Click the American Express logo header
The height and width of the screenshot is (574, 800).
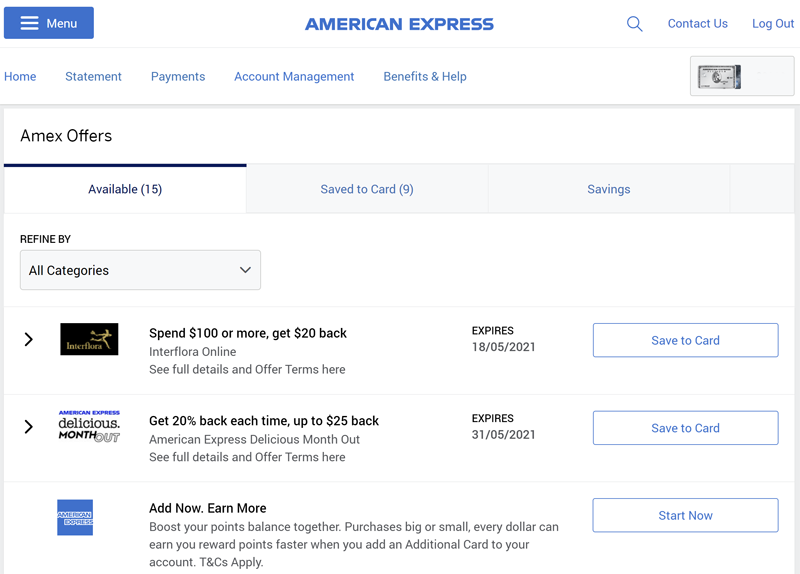pos(399,24)
